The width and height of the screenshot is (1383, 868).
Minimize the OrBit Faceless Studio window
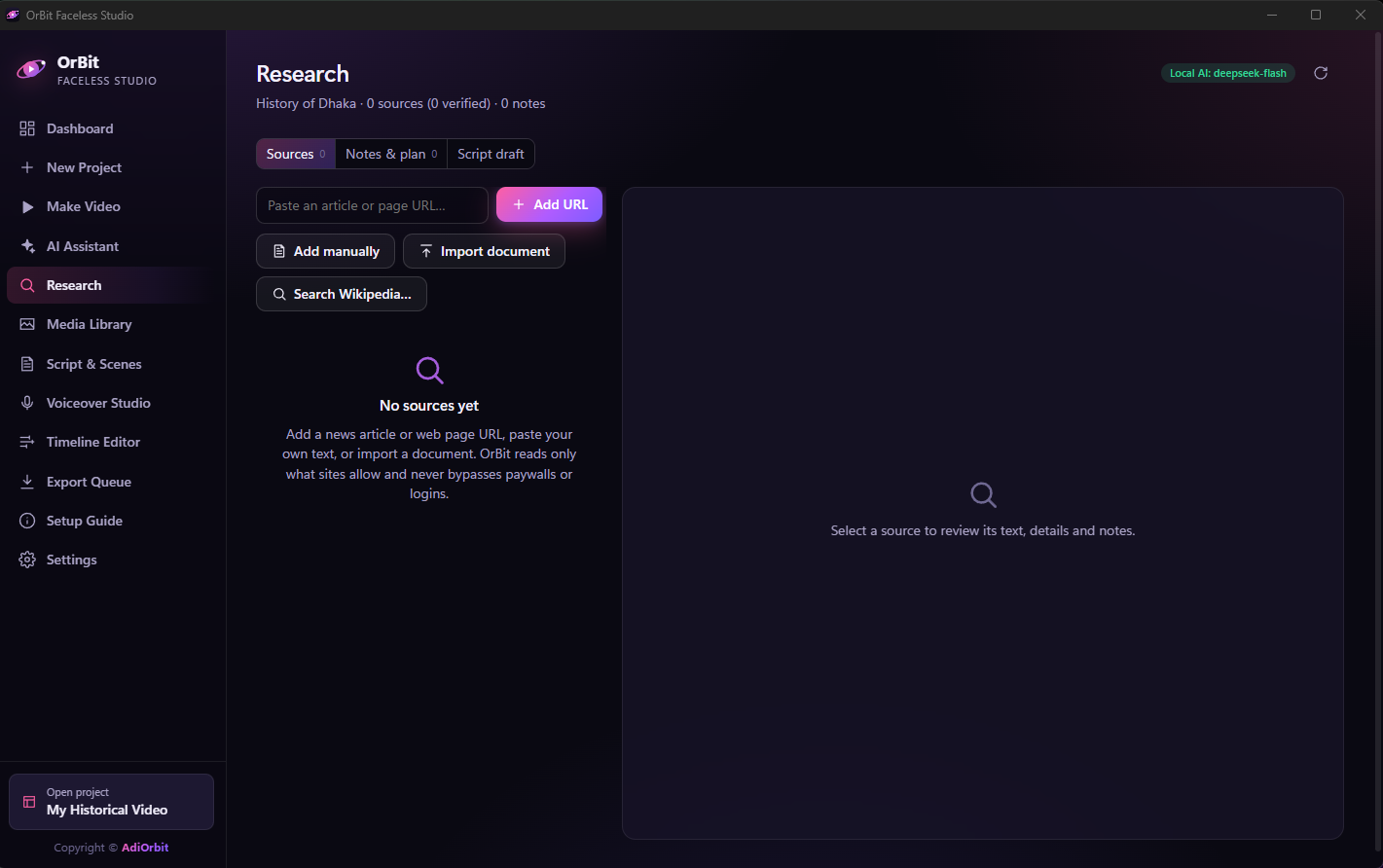(1272, 15)
